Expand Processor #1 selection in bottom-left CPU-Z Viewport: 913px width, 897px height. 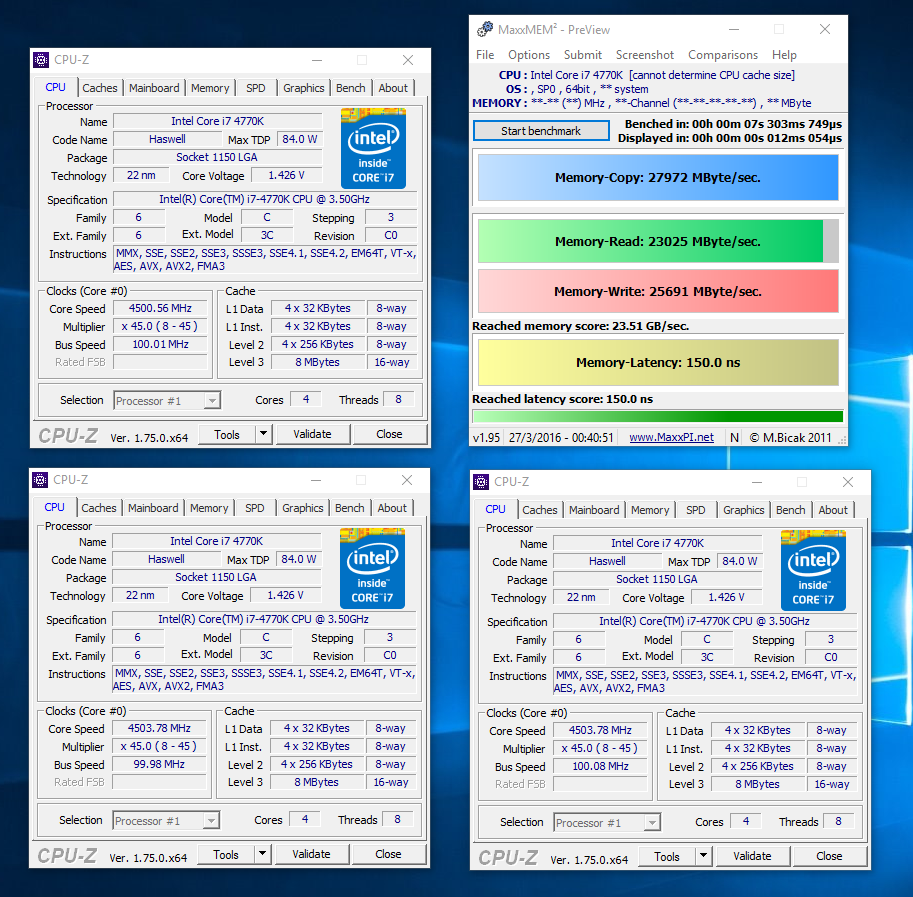(x=211, y=821)
